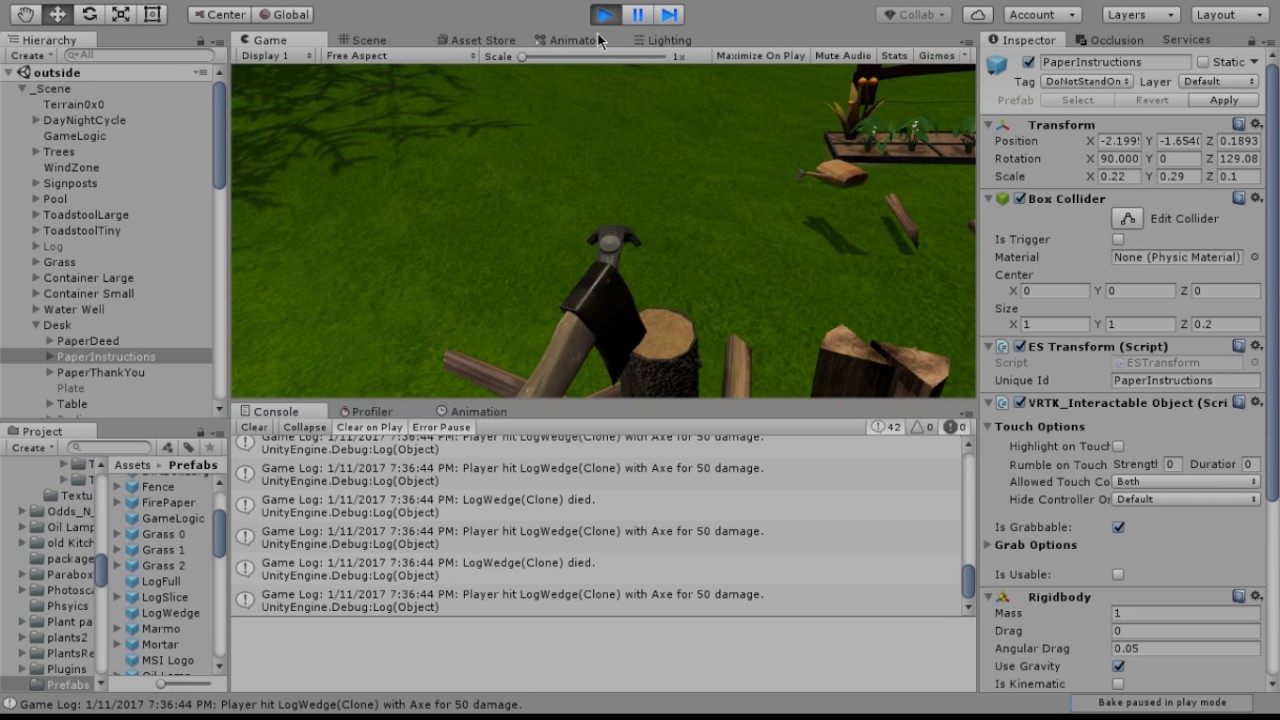Switch to the Animation tab
The image size is (1280, 720).
[472, 411]
